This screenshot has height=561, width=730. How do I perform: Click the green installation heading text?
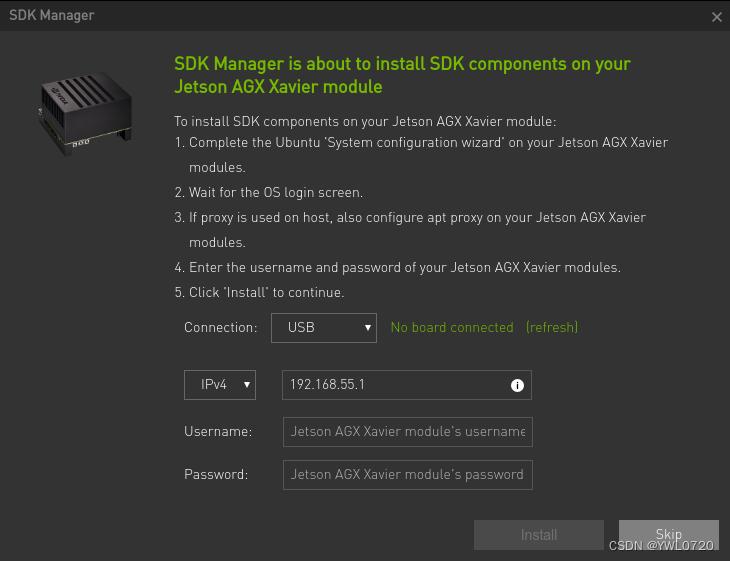click(402, 75)
